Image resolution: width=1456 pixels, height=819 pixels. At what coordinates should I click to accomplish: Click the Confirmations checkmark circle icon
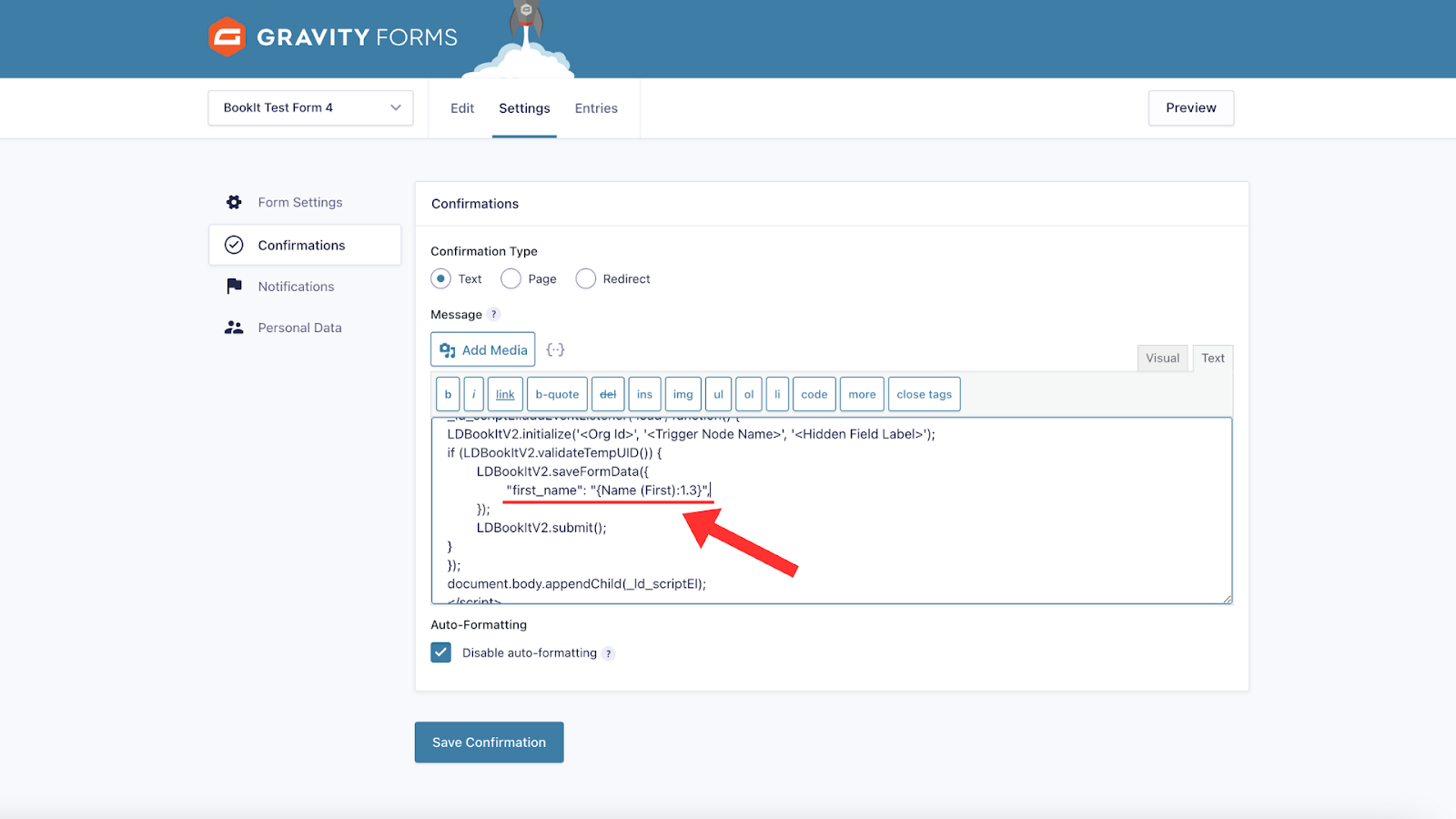pyautogui.click(x=234, y=245)
